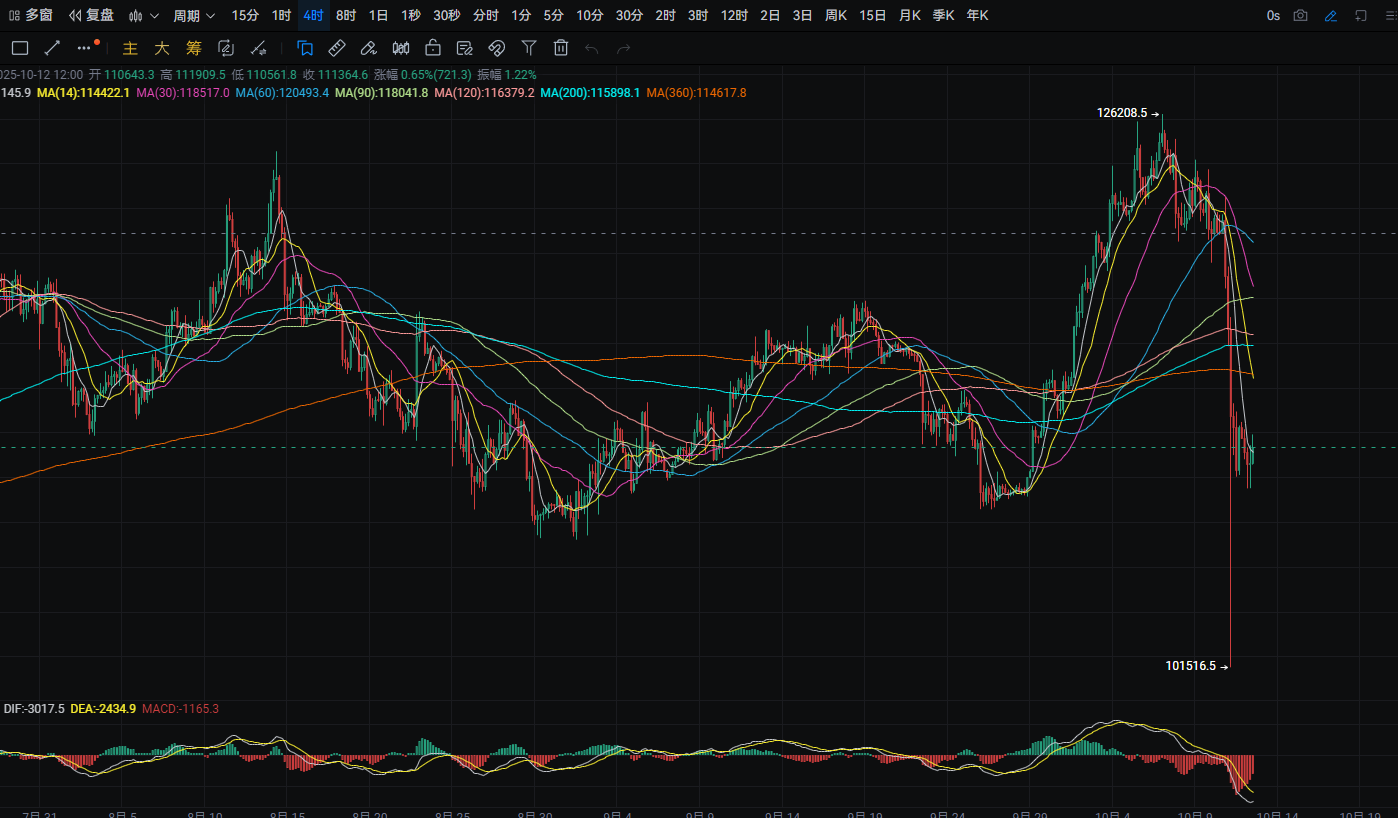The height and width of the screenshot is (818, 1398).
Task: Select the trend line drawing tool
Action: [x=53, y=48]
